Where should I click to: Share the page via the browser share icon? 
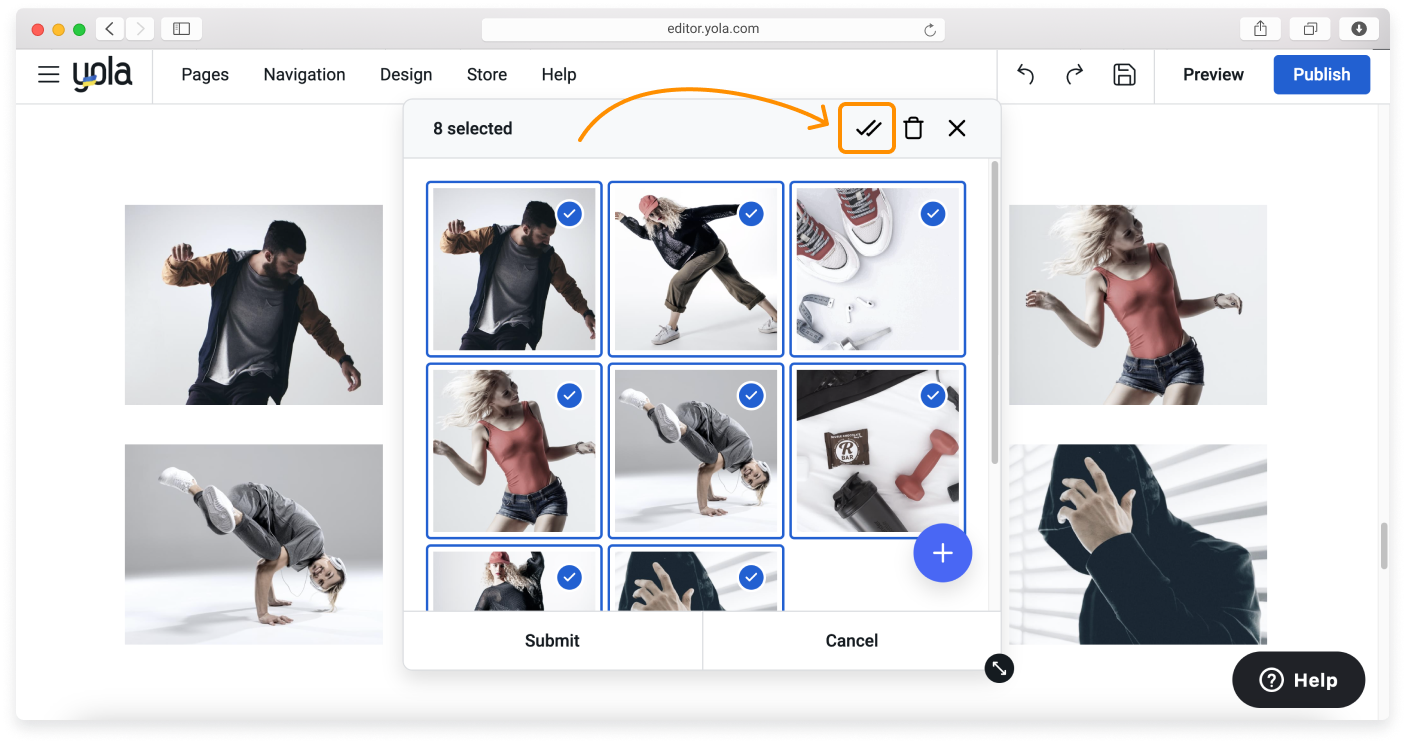(x=1259, y=28)
